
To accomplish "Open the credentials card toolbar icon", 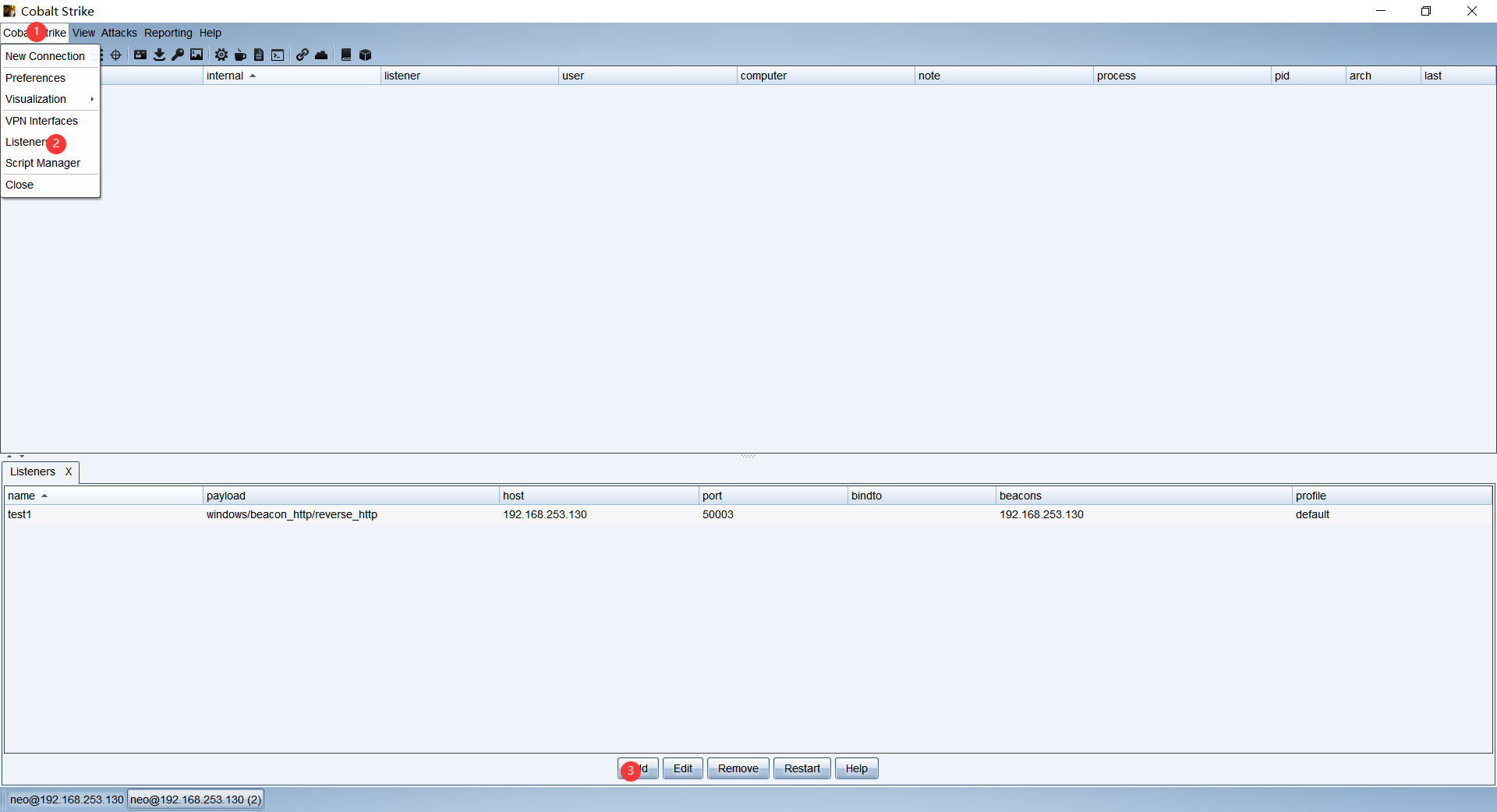I will point(140,55).
